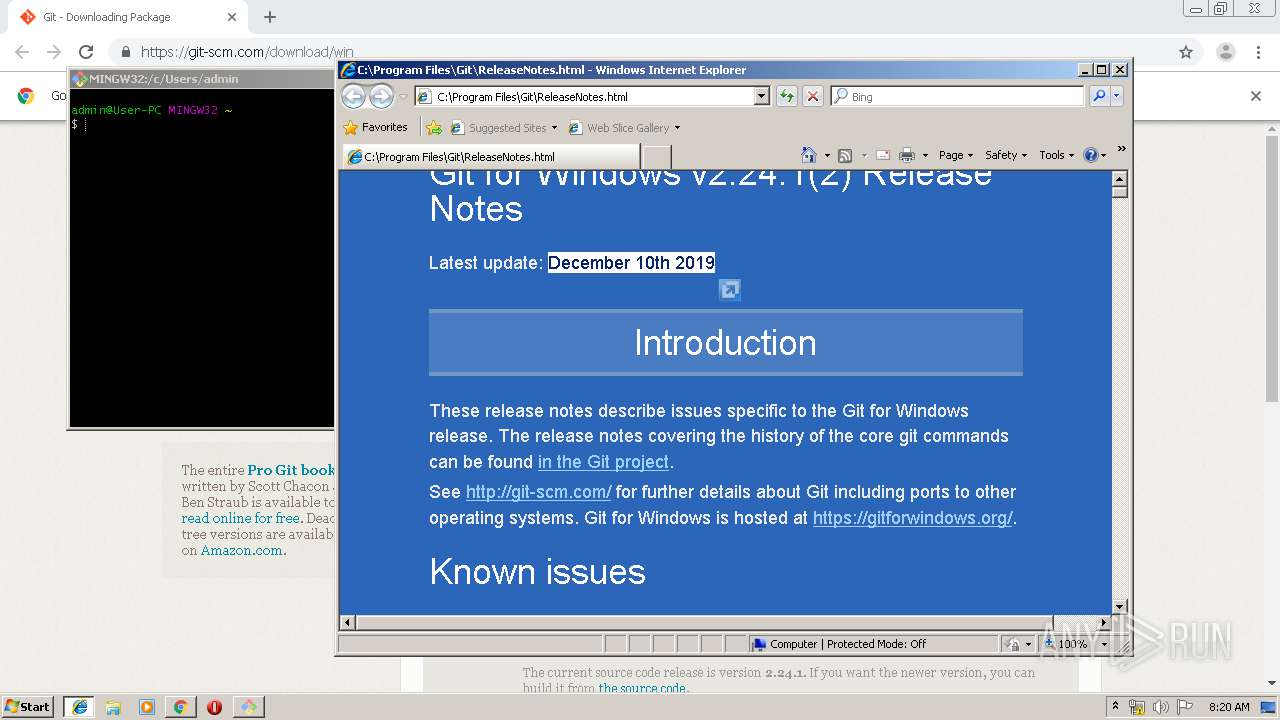
Task: Dismiss the Chrome infobar with X
Action: pos(1256,96)
